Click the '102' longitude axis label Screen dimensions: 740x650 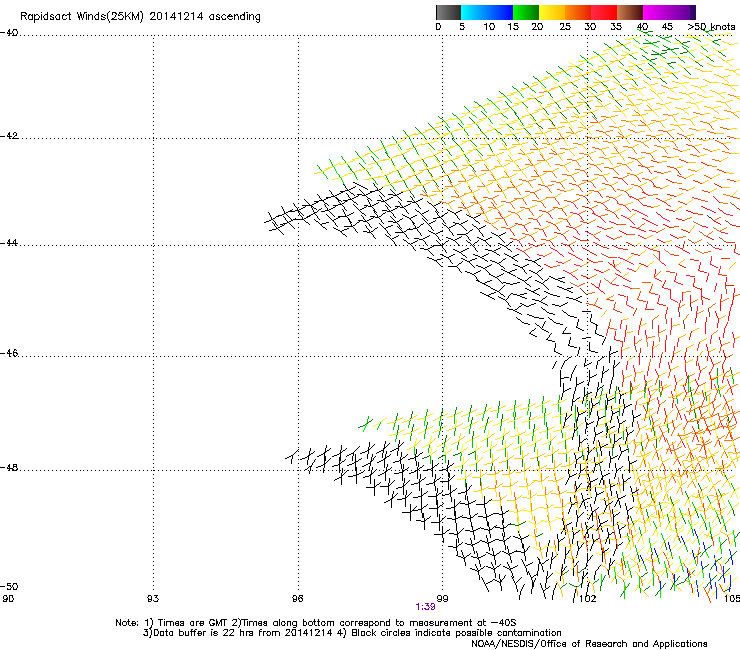tap(588, 599)
